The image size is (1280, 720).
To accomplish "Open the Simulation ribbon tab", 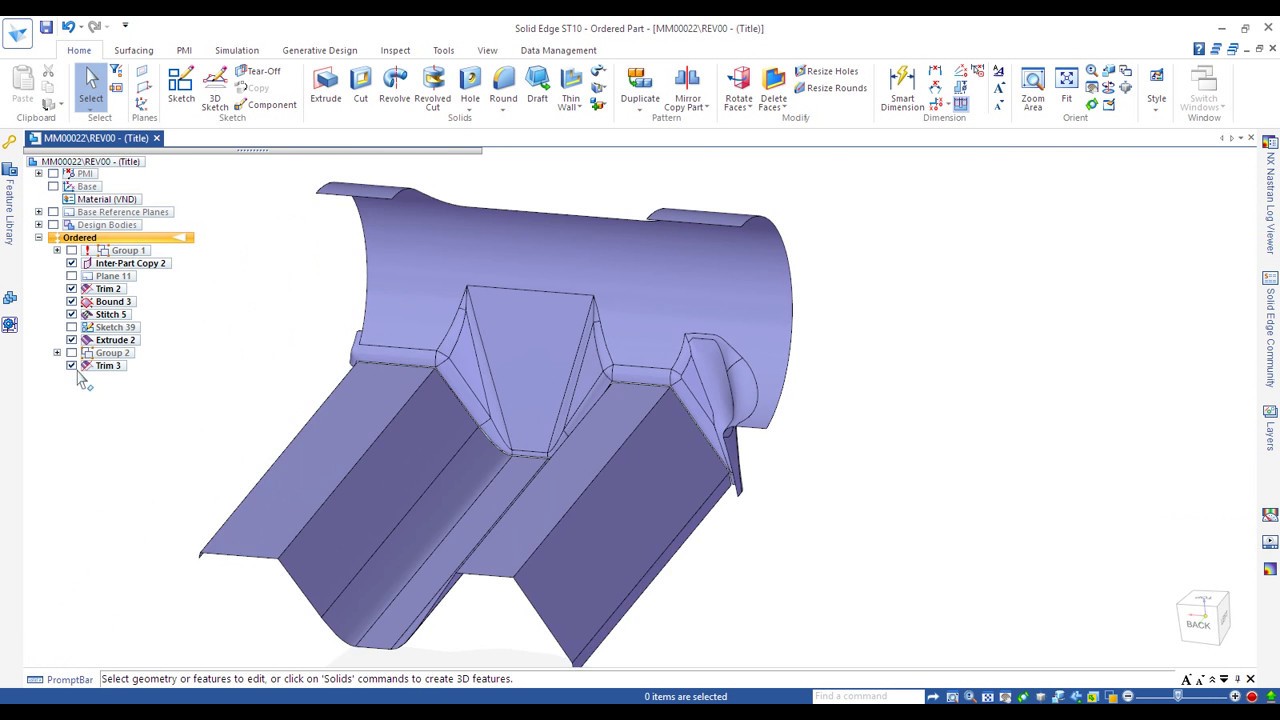I will [x=237, y=50].
